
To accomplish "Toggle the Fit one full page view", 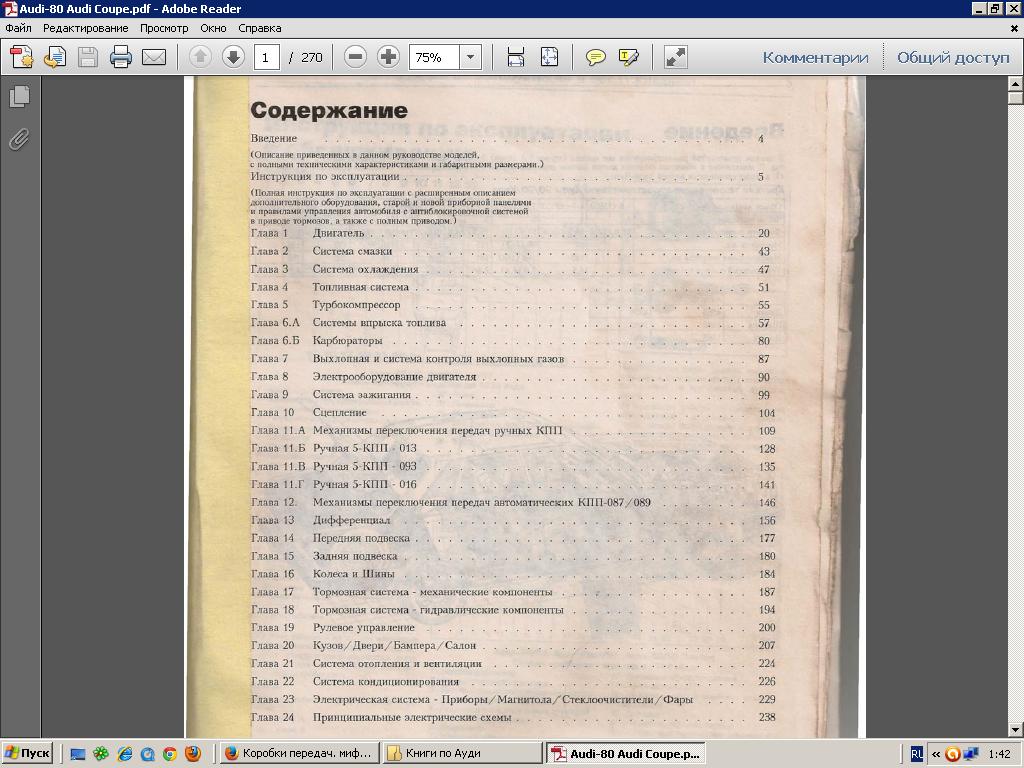I will coord(549,57).
